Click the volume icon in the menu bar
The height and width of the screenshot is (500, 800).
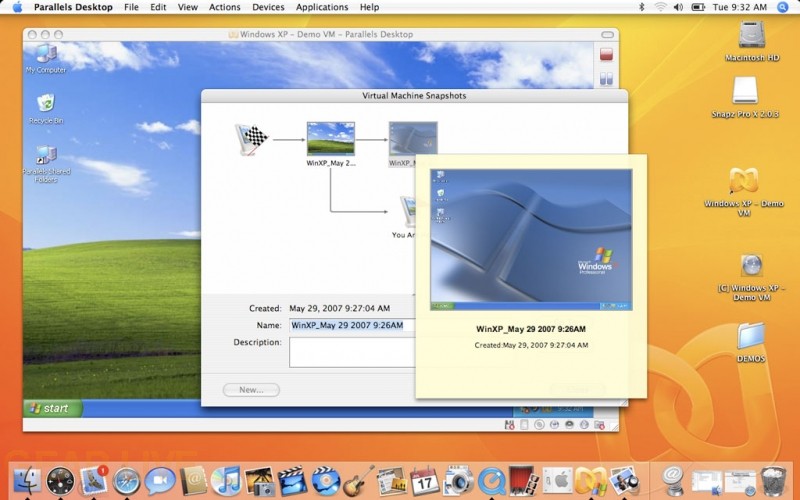point(679,7)
